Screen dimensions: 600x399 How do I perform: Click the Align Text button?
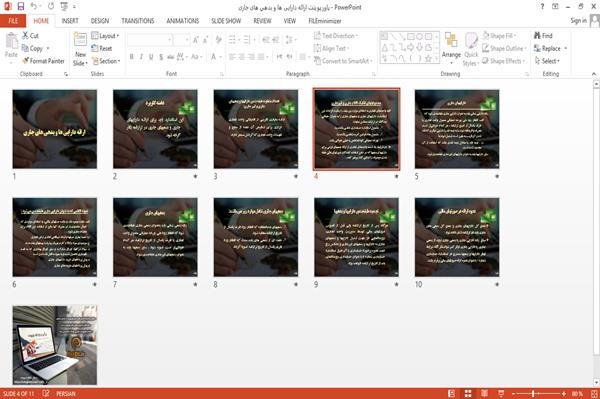pos(331,48)
